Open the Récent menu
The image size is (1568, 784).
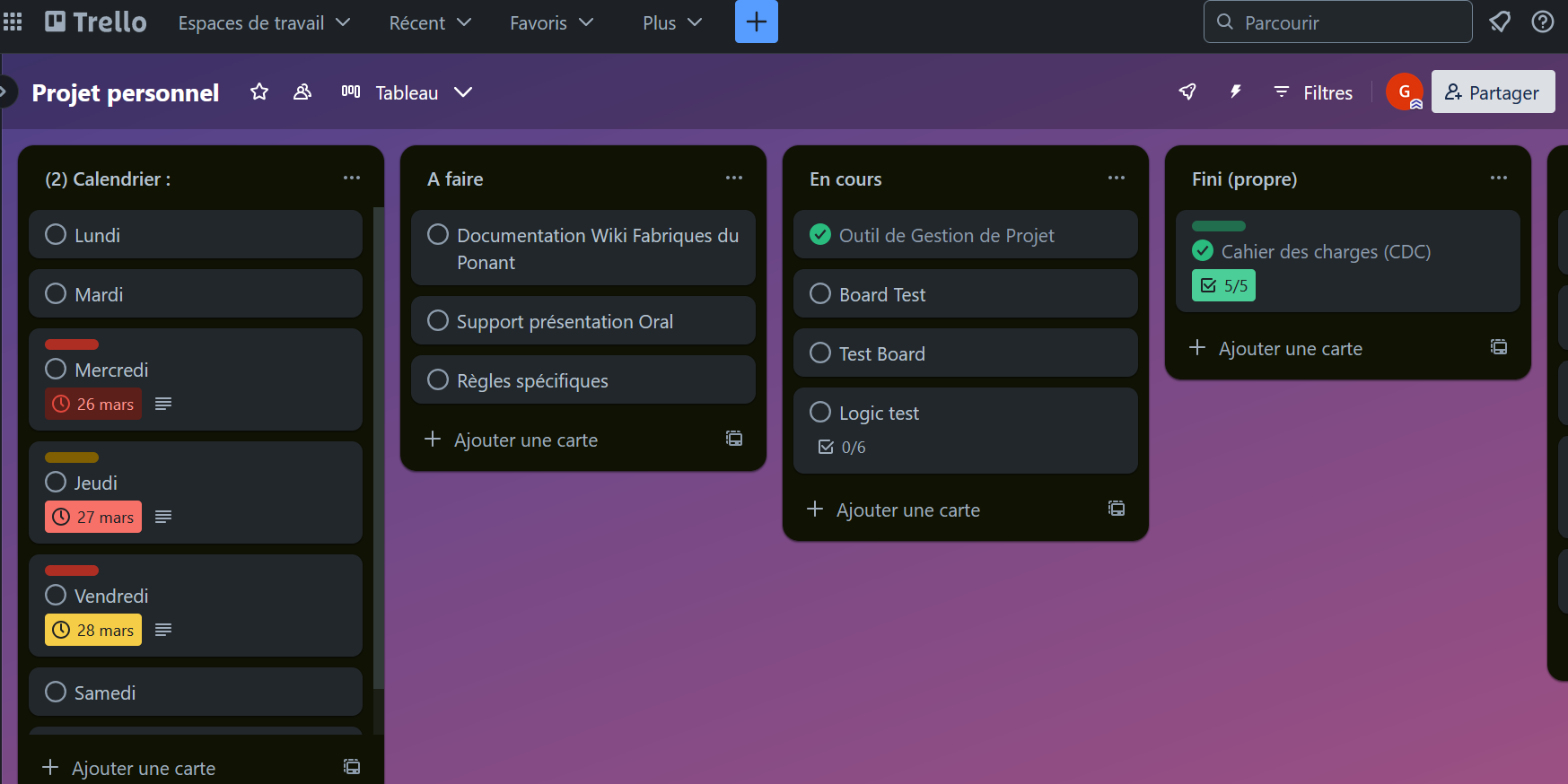[429, 22]
